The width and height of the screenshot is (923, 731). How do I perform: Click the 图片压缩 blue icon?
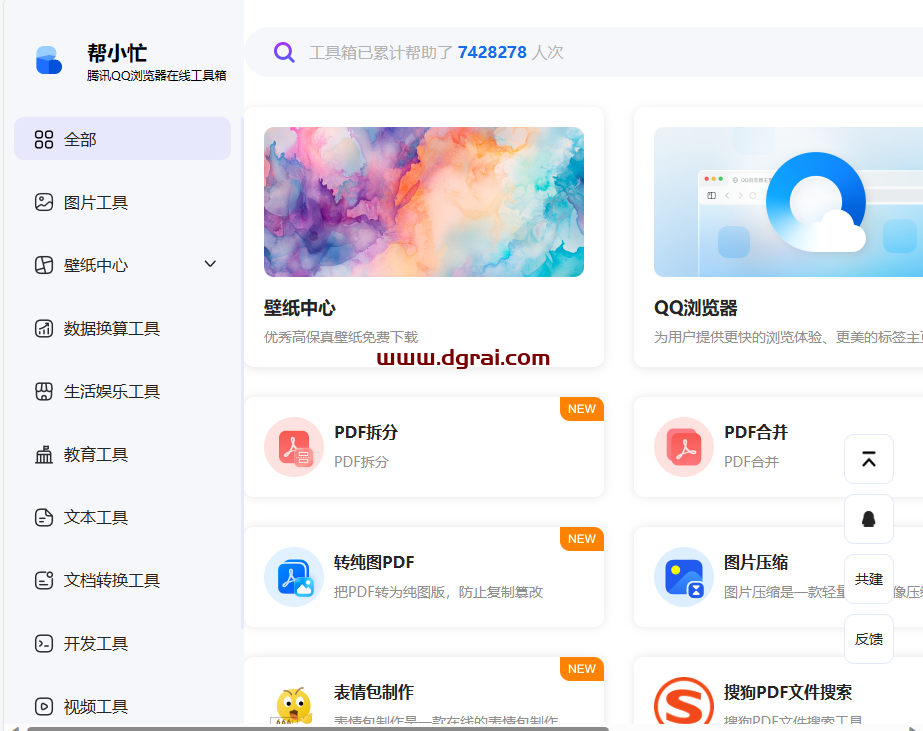[683, 577]
